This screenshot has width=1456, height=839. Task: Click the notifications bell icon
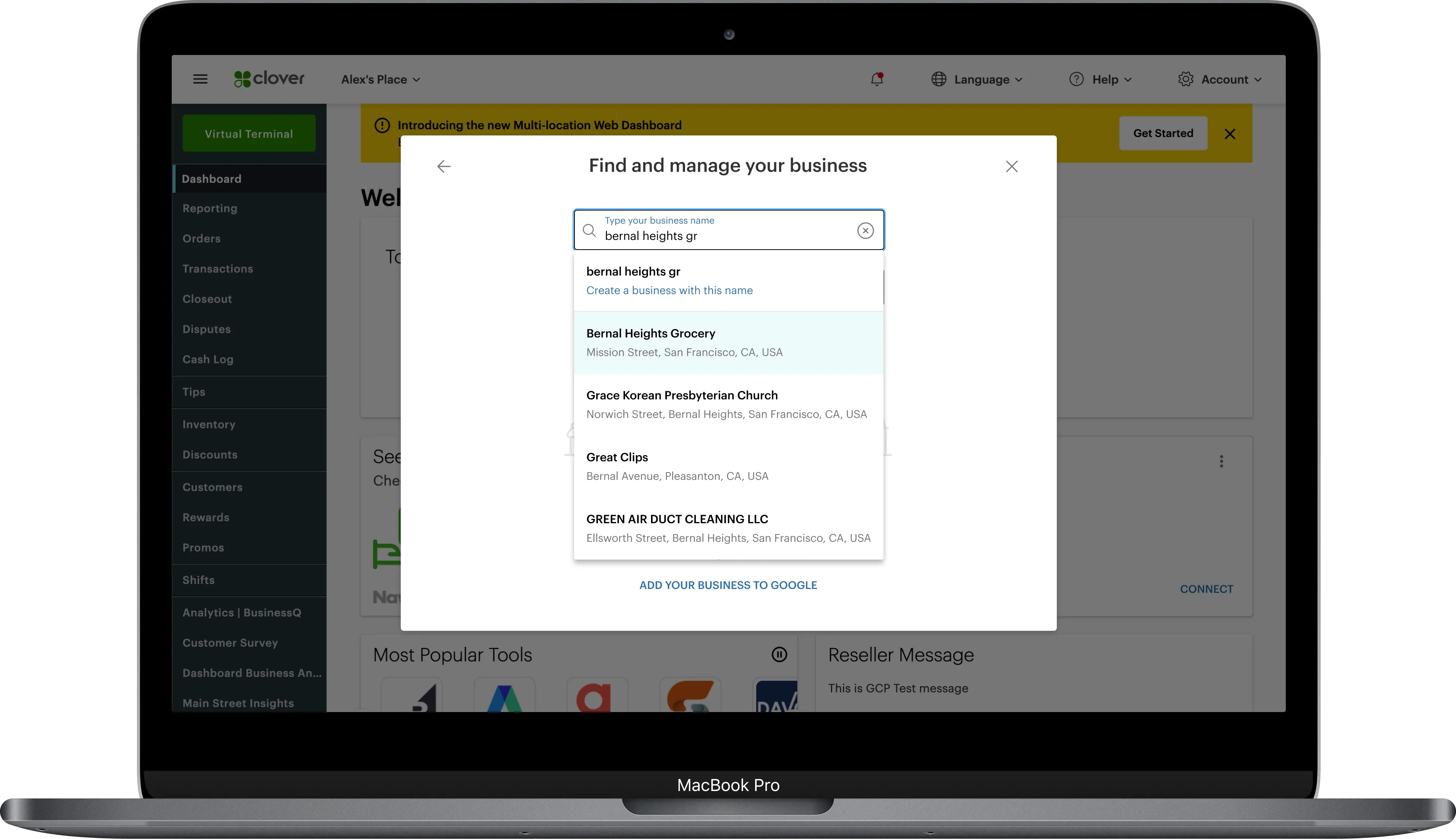coord(877,79)
